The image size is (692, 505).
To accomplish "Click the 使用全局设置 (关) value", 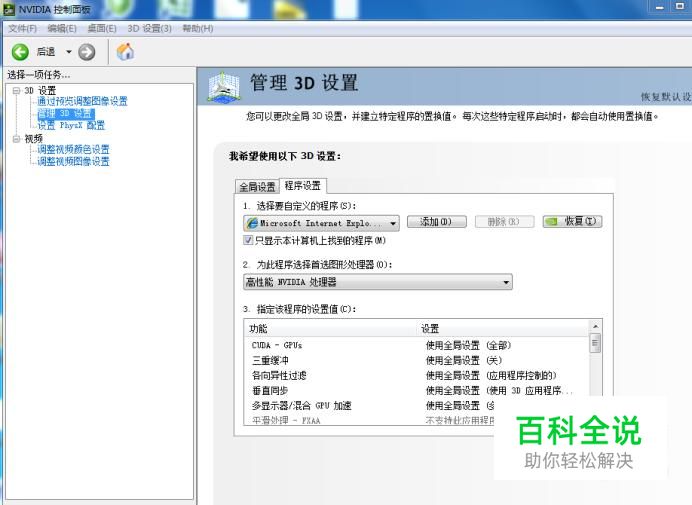I will click(x=464, y=360).
